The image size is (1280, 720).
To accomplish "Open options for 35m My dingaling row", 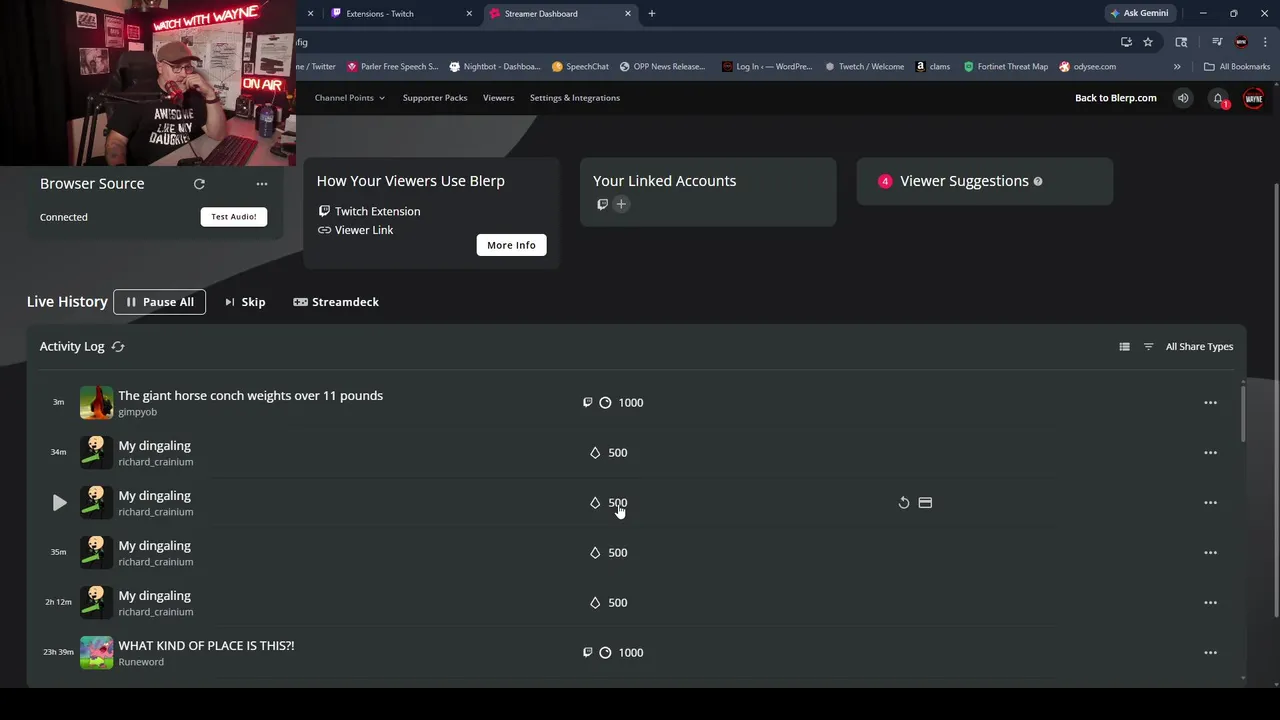I will click(1210, 553).
